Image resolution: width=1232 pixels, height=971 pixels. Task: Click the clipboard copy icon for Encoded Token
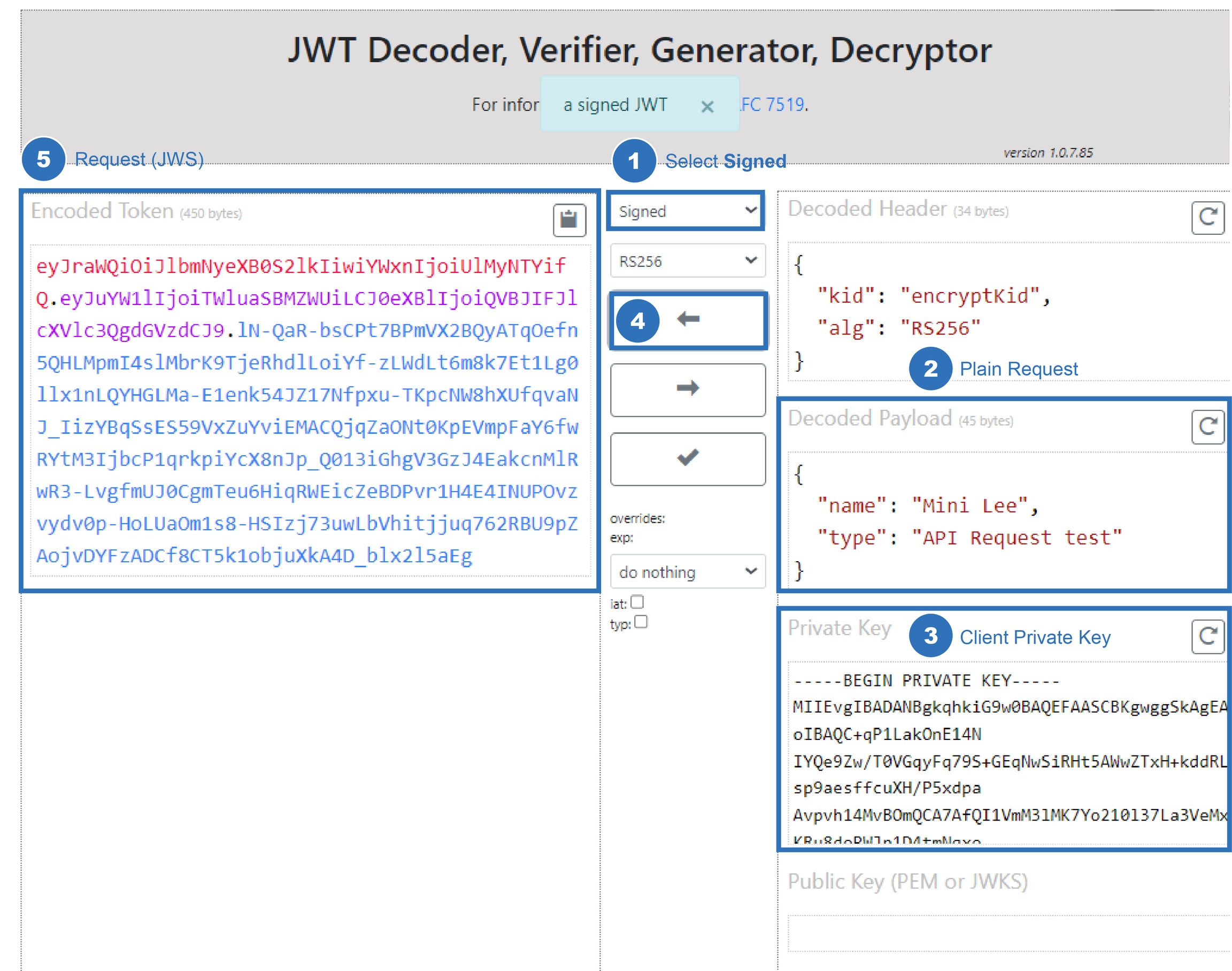point(569,219)
